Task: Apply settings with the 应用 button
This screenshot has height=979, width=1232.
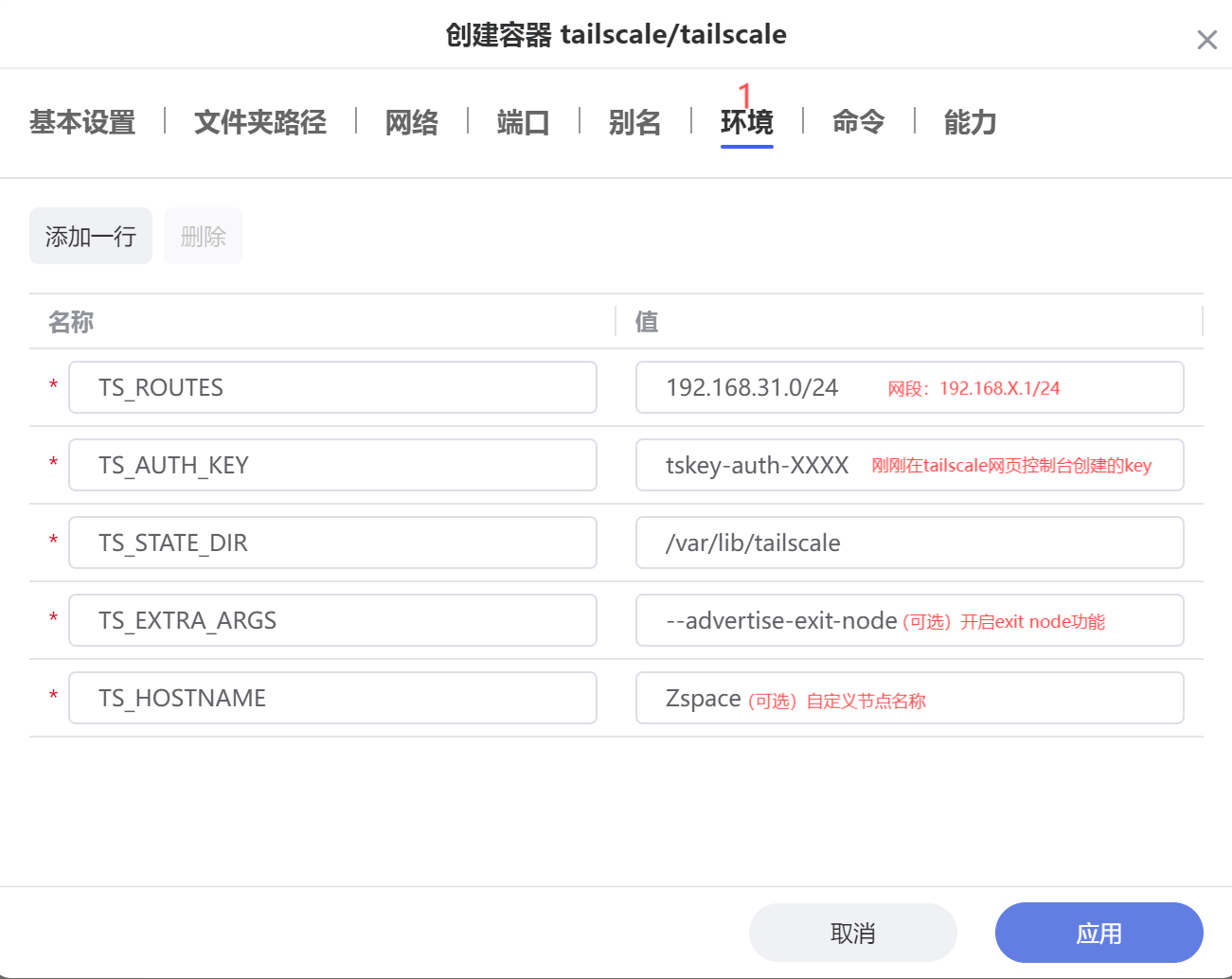Action: tap(1099, 933)
